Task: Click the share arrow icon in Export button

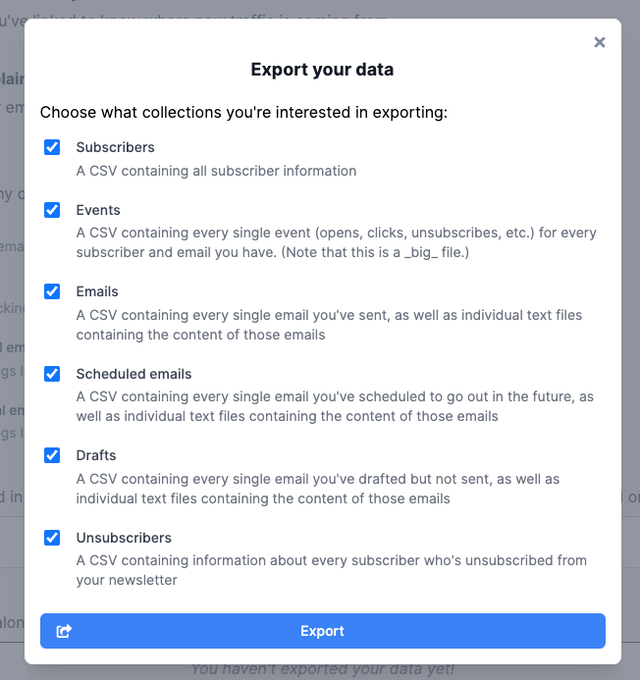Action: (x=64, y=631)
